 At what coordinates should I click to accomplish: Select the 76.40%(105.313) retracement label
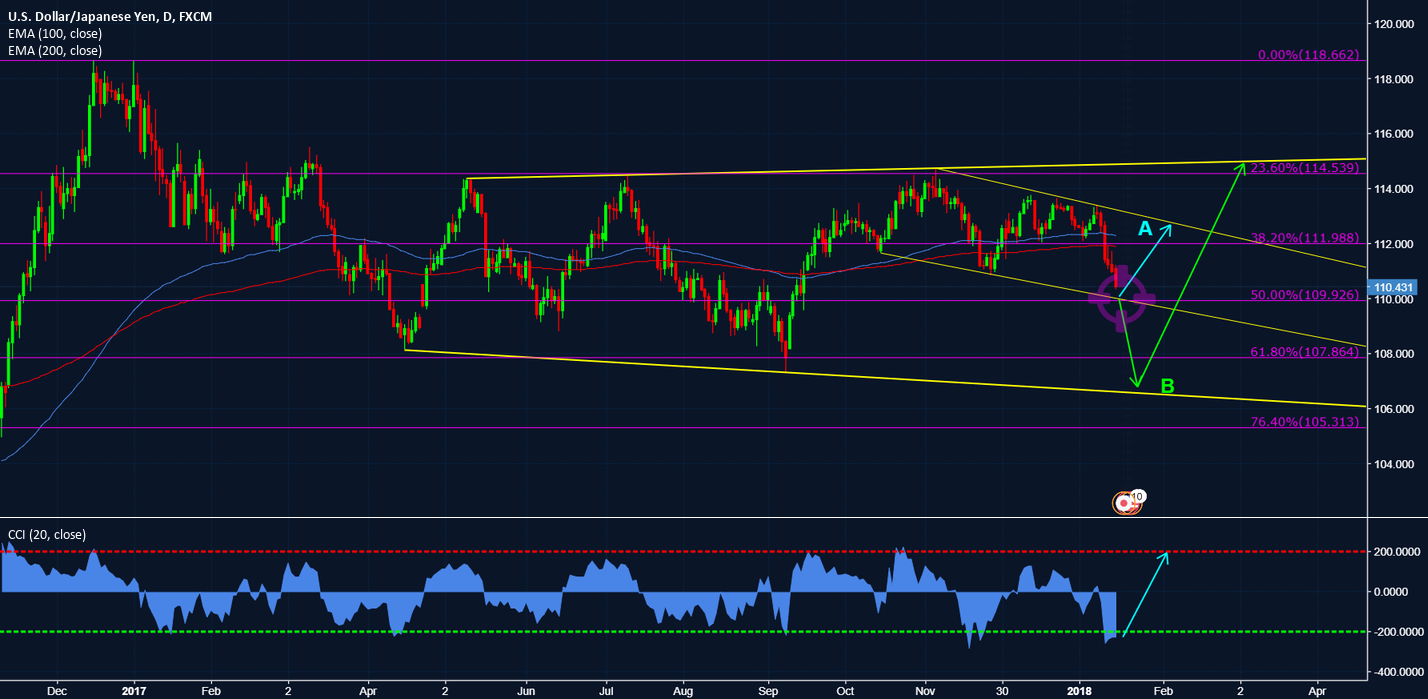tap(1304, 422)
